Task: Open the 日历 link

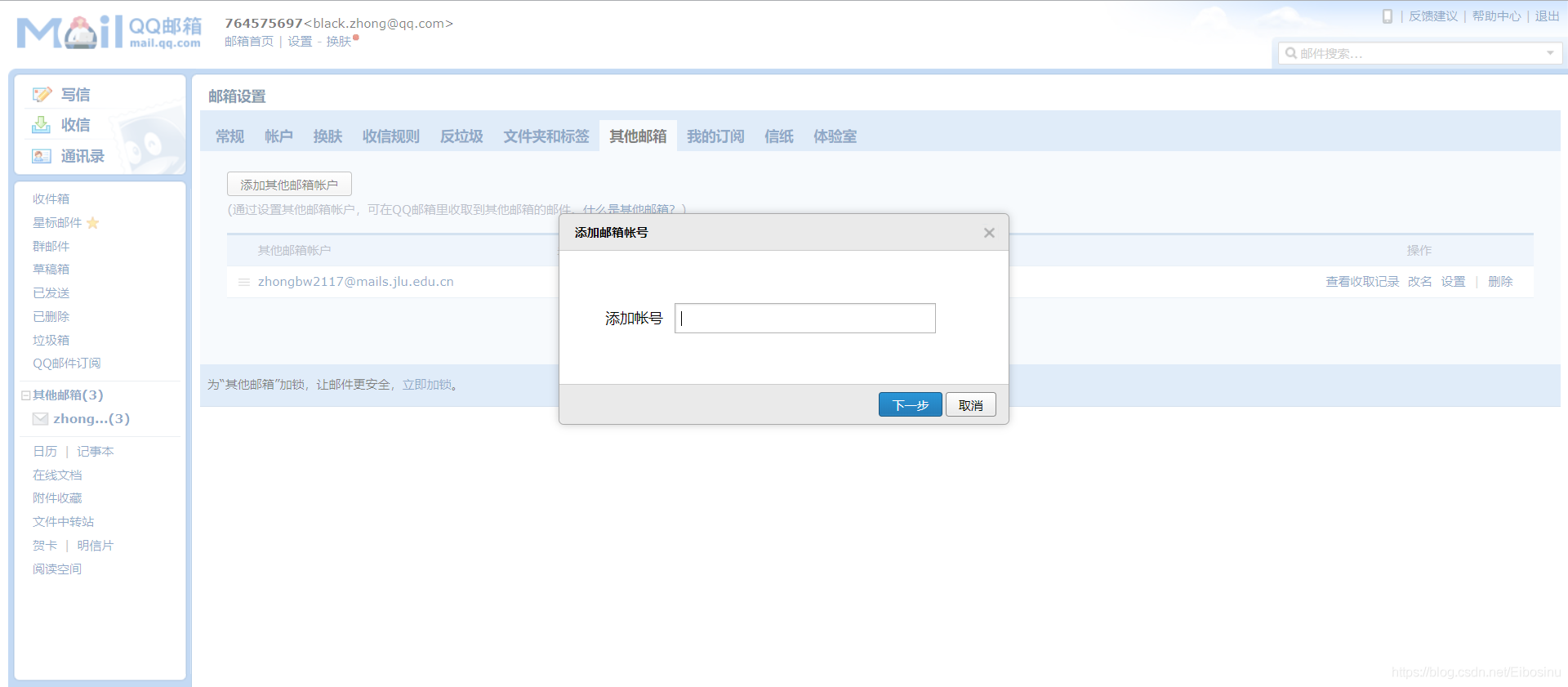Action: pos(45,452)
